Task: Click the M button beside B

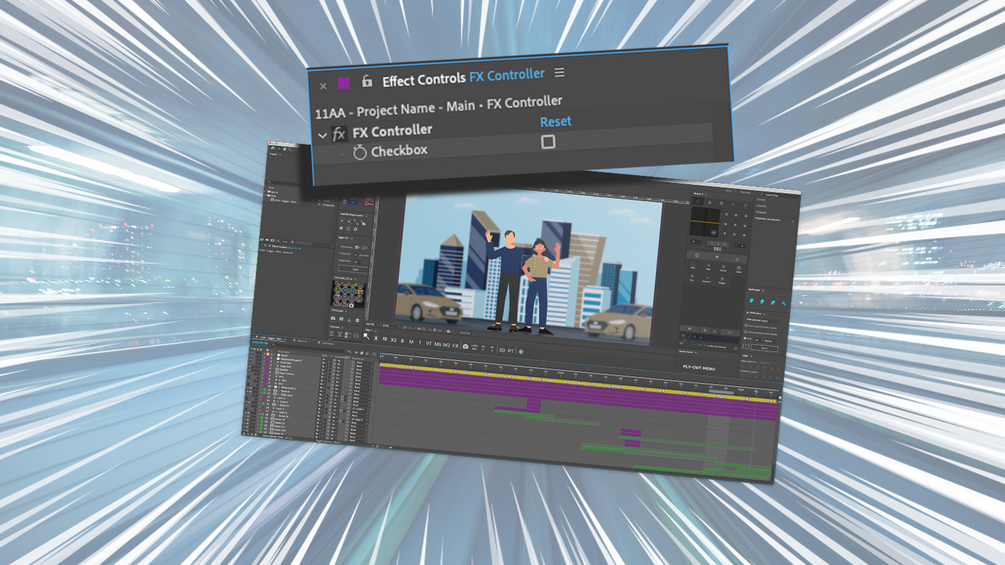Action: [411, 341]
